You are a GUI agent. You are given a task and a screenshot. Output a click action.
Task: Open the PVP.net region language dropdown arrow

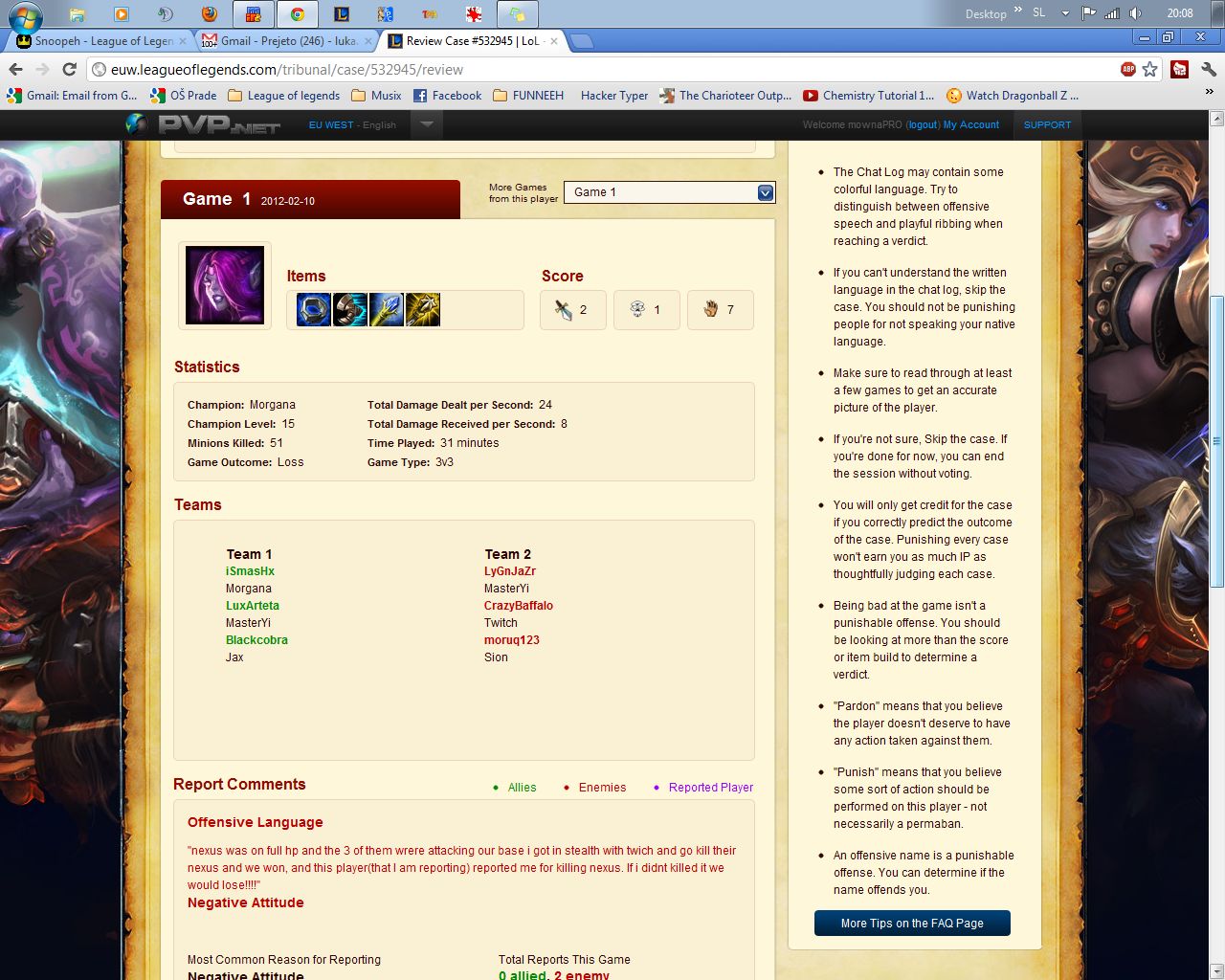(427, 124)
